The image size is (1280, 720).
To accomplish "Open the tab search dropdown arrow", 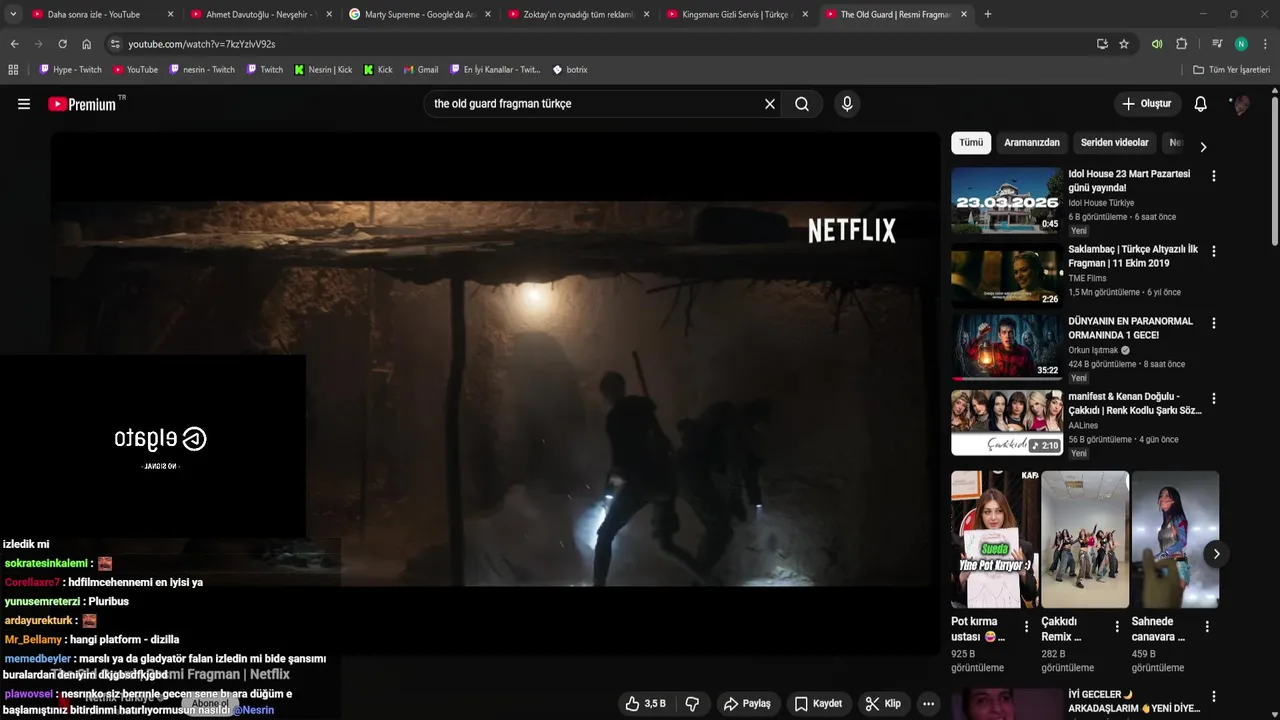I will click(13, 14).
